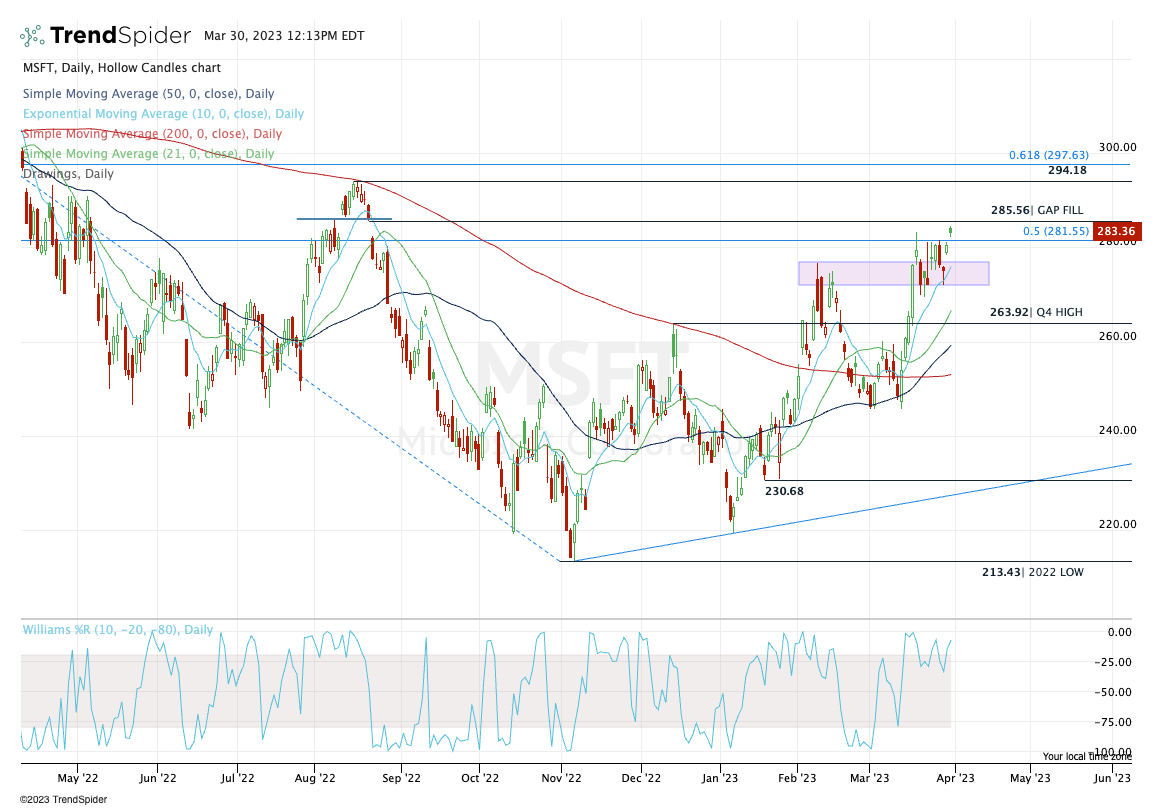Click the -50.00 Williams %R axis value
The width and height of the screenshot is (1162, 809).
point(1113,692)
